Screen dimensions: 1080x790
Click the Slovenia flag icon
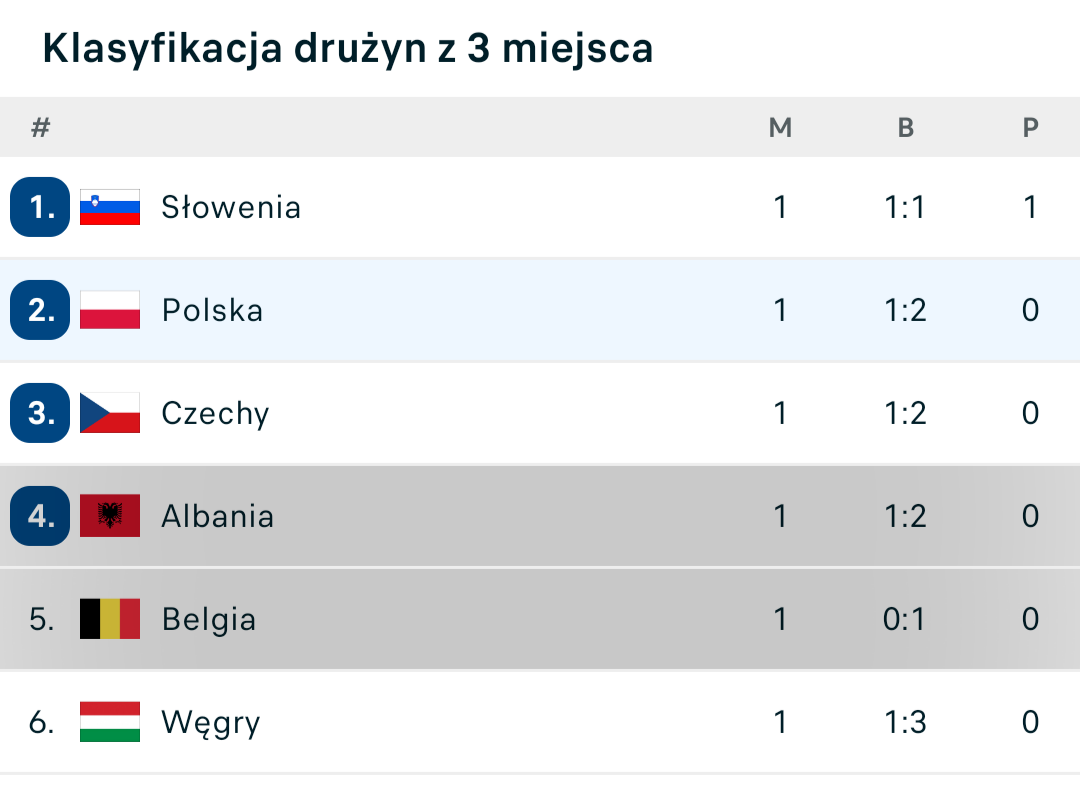point(110,207)
